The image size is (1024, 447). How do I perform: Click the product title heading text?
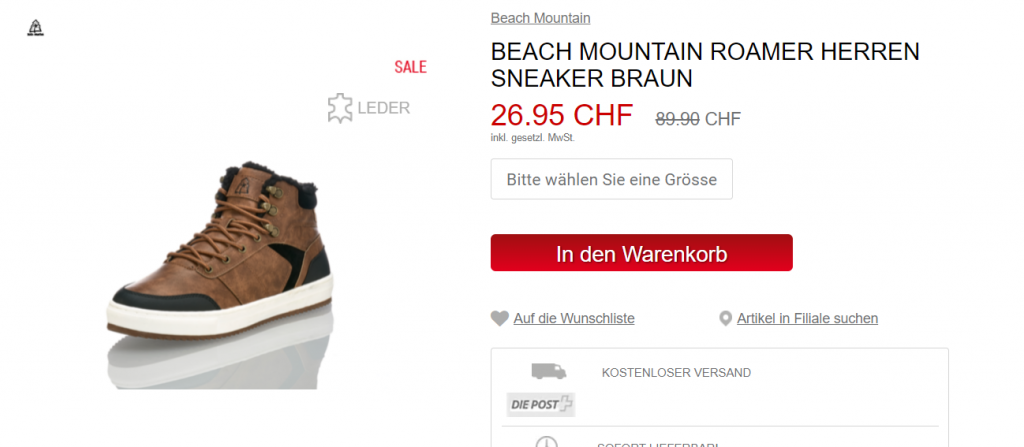click(x=705, y=65)
